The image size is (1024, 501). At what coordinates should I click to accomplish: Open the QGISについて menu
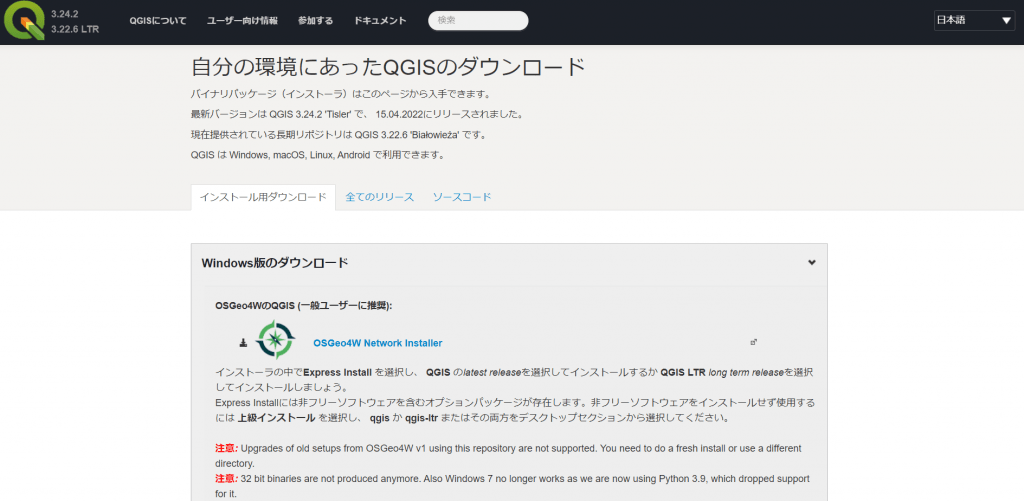(157, 21)
